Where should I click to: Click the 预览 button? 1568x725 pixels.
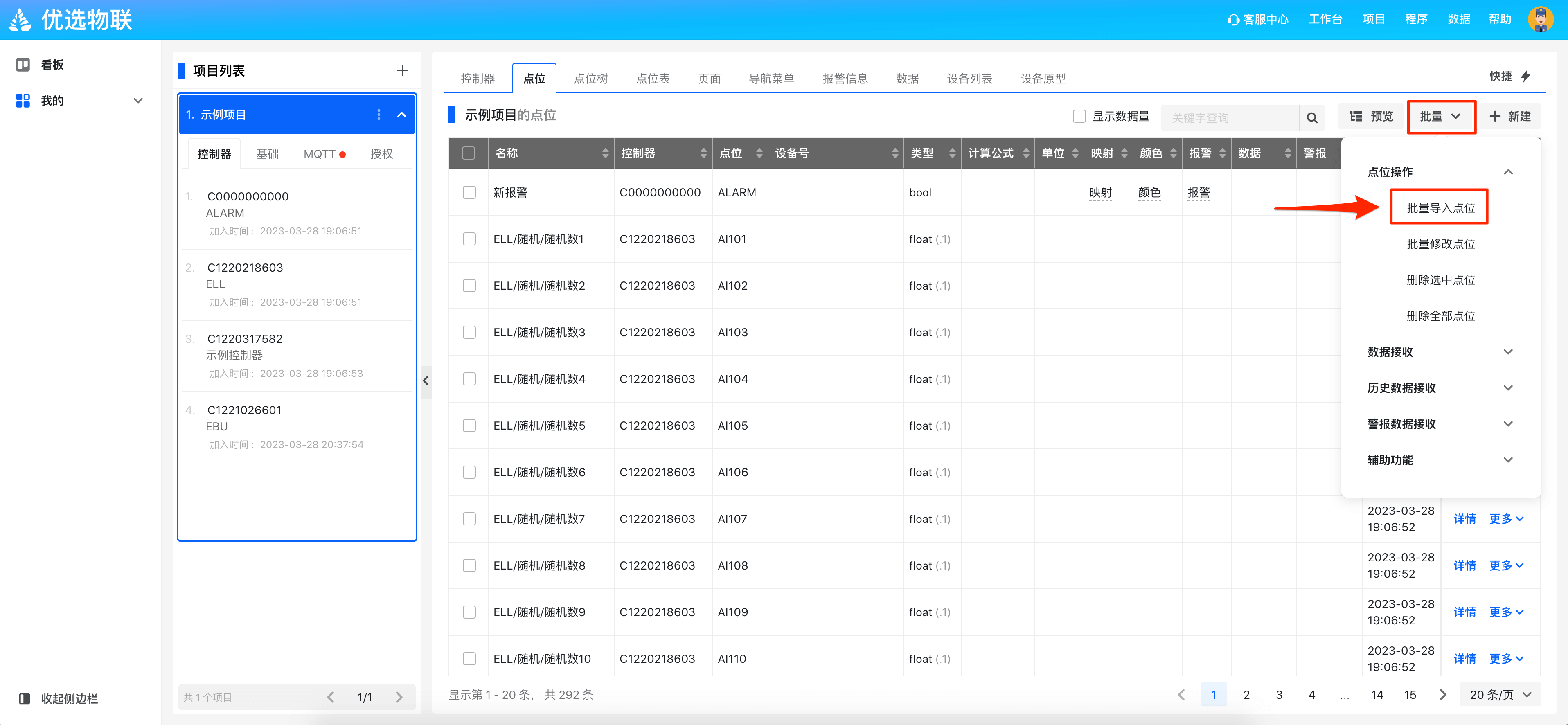pos(1371,116)
